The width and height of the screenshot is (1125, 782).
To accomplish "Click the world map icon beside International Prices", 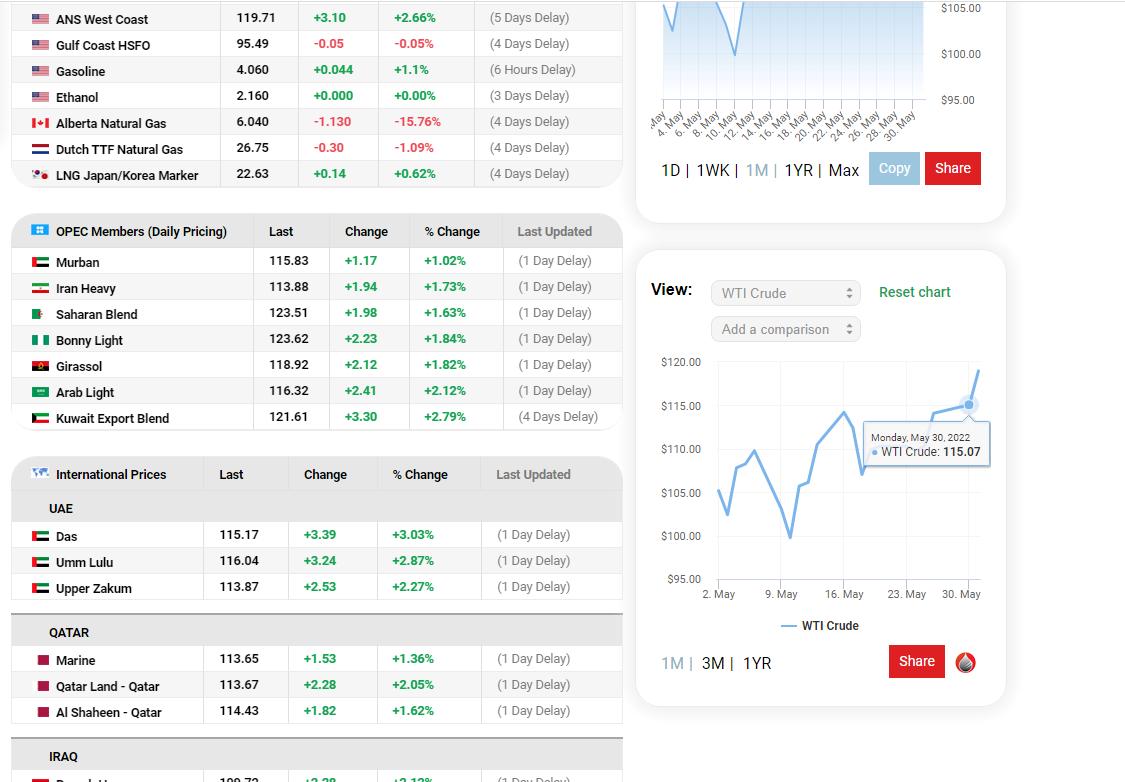I will point(40,473).
